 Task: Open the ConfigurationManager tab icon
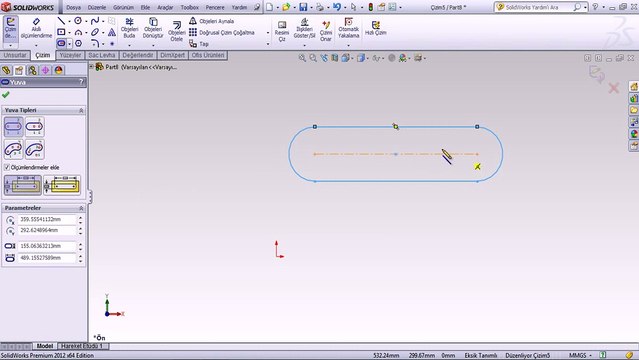point(32,70)
